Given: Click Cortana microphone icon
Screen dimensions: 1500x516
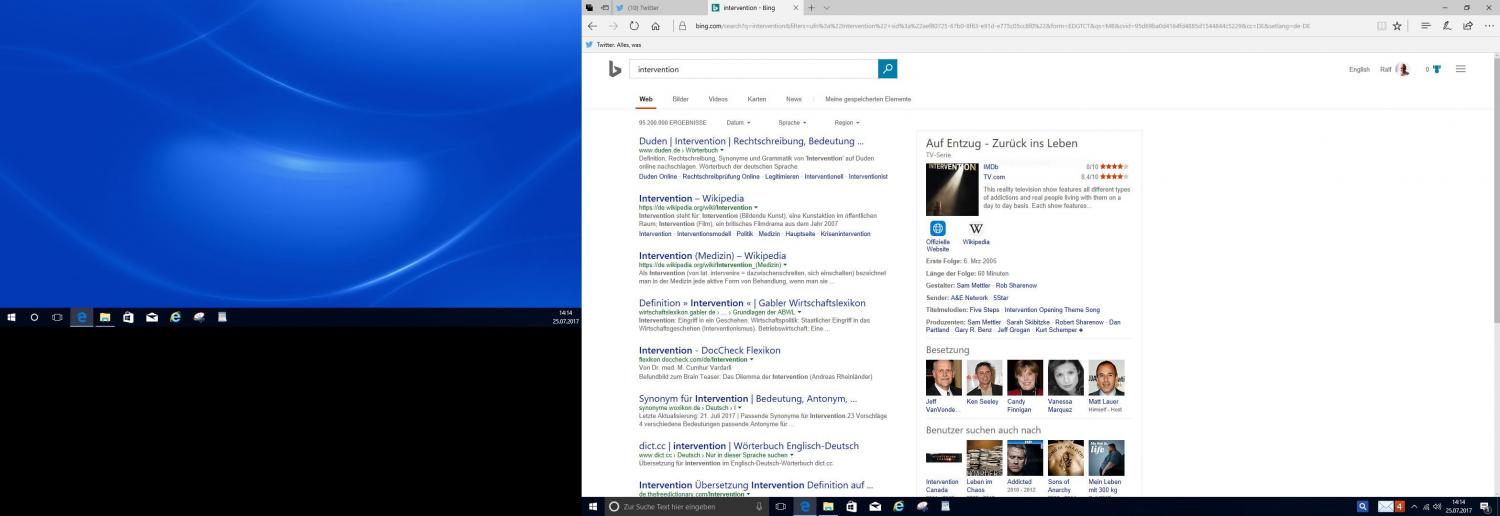Looking at the screenshot, I should [x=759, y=507].
